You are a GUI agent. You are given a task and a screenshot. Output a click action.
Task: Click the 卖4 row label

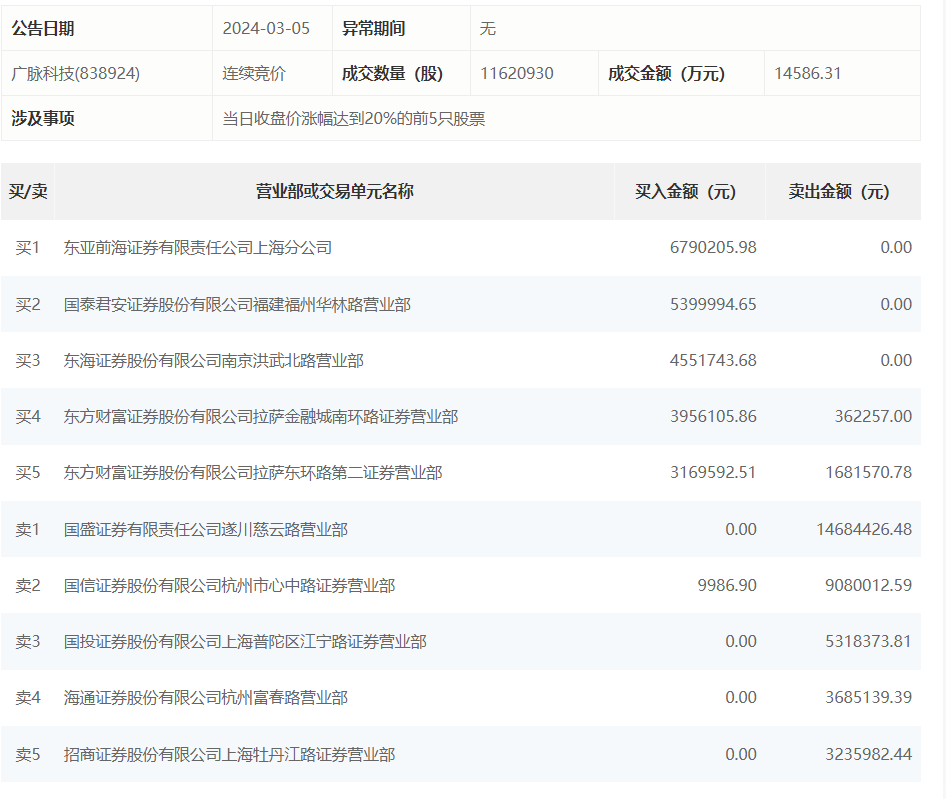(28, 698)
